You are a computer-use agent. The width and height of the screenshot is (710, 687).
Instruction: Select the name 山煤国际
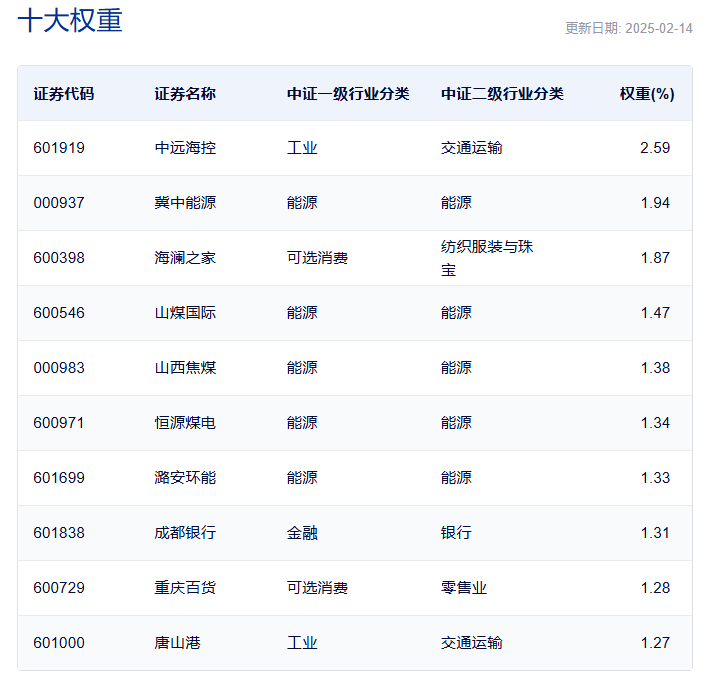[x=185, y=313]
